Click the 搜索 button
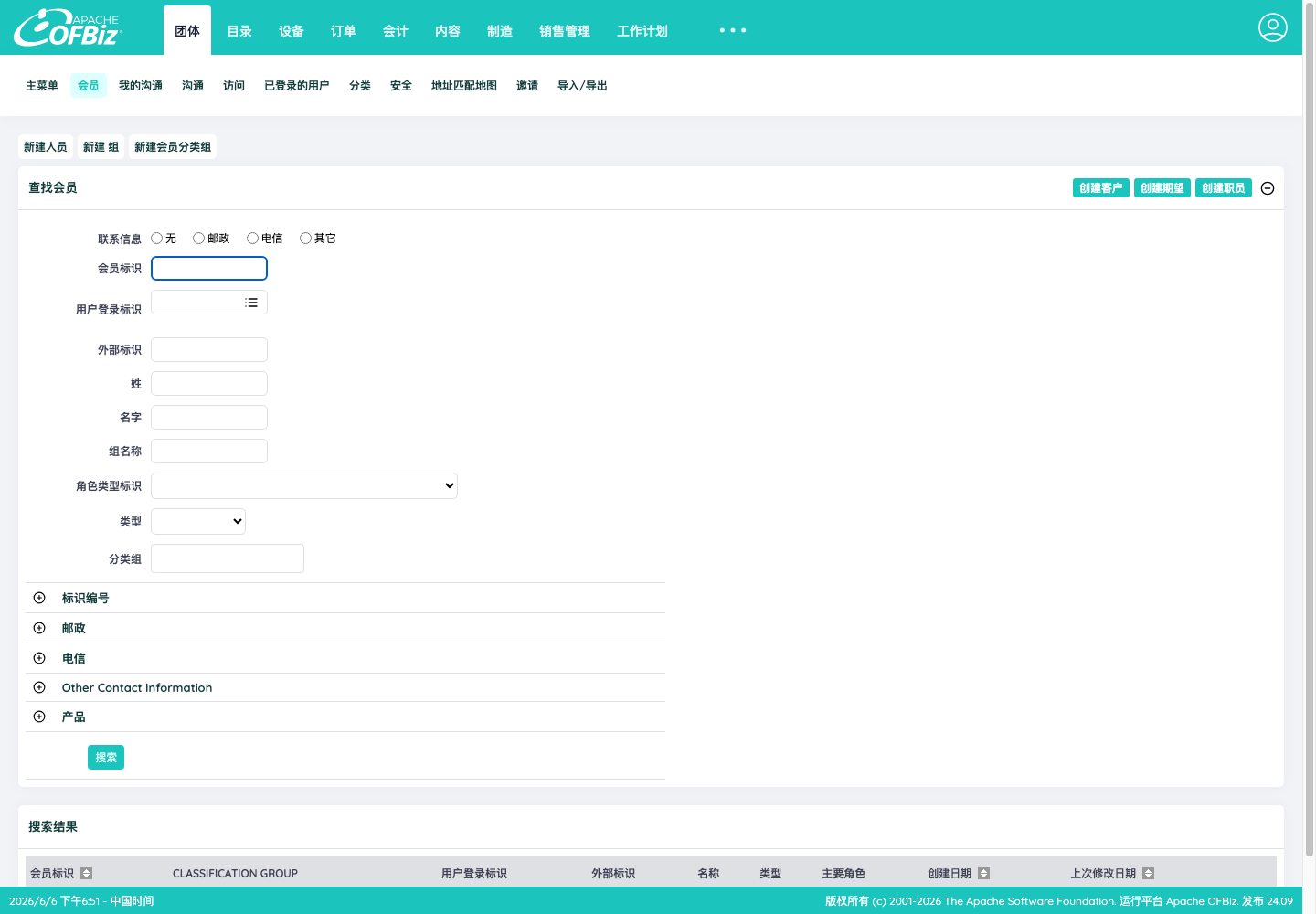Image resolution: width=1316 pixels, height=914 pixels. (106, 758)
